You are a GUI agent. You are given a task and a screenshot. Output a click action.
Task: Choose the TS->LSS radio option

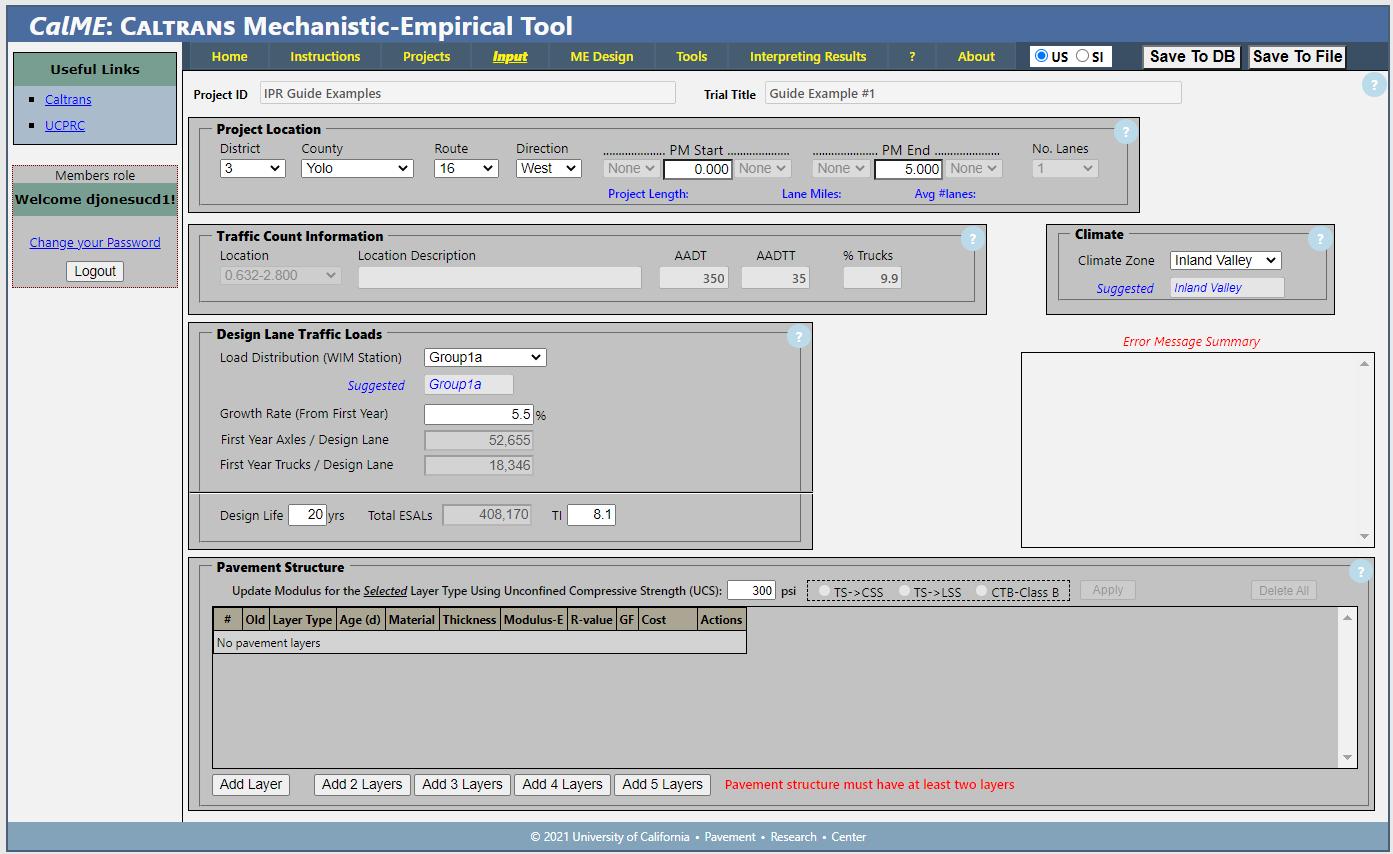[904, 591]
